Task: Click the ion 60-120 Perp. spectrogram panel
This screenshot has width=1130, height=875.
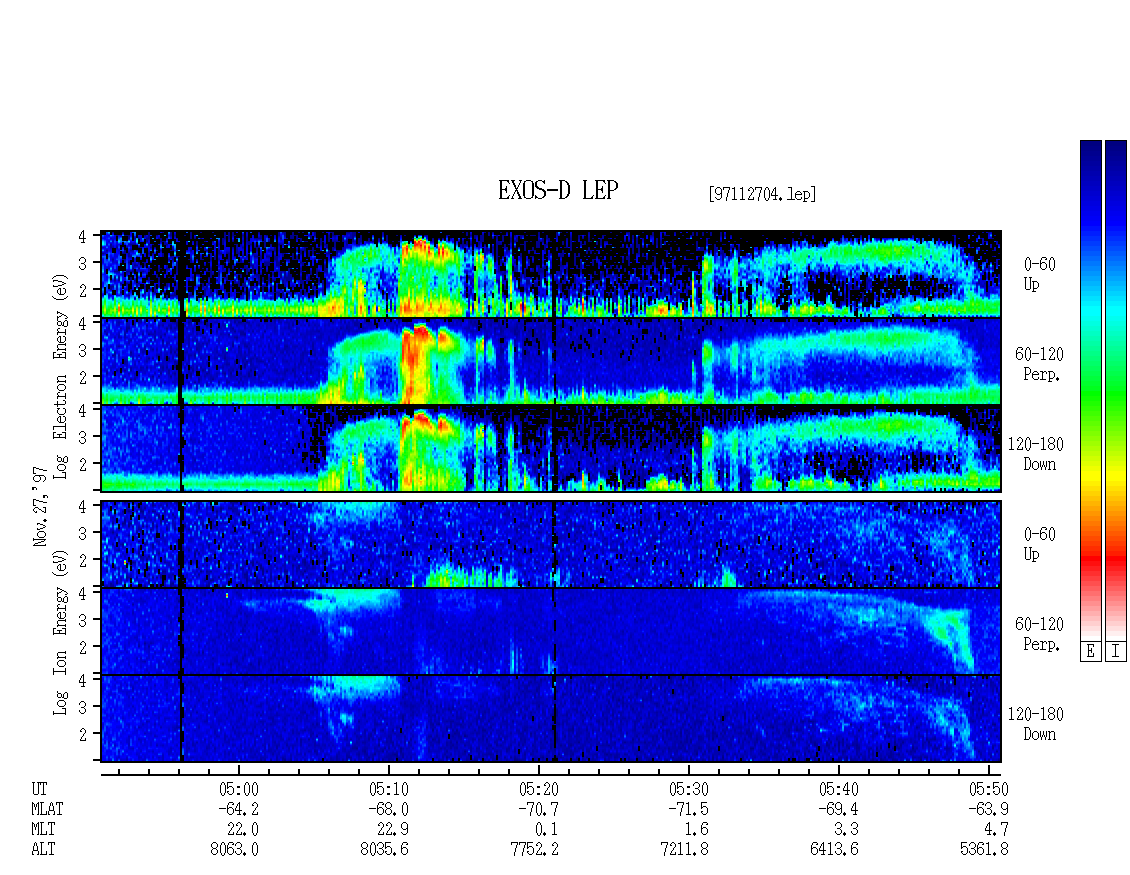Action: pos(551,631)
